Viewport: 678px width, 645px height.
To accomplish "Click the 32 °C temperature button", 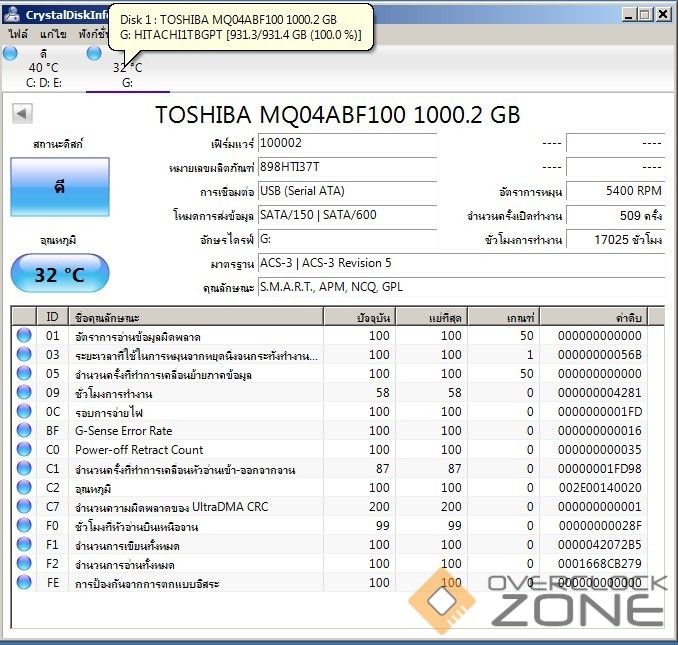I will 60,275.
